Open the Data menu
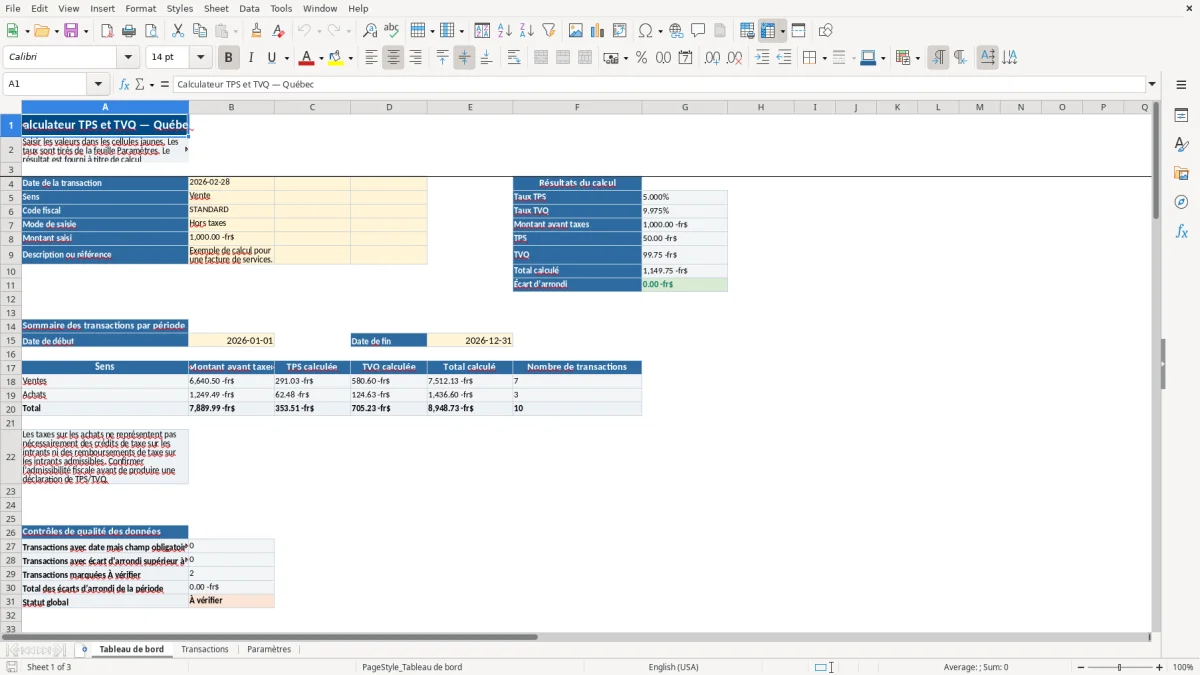The image size is (1200, 675). (249, 8)
